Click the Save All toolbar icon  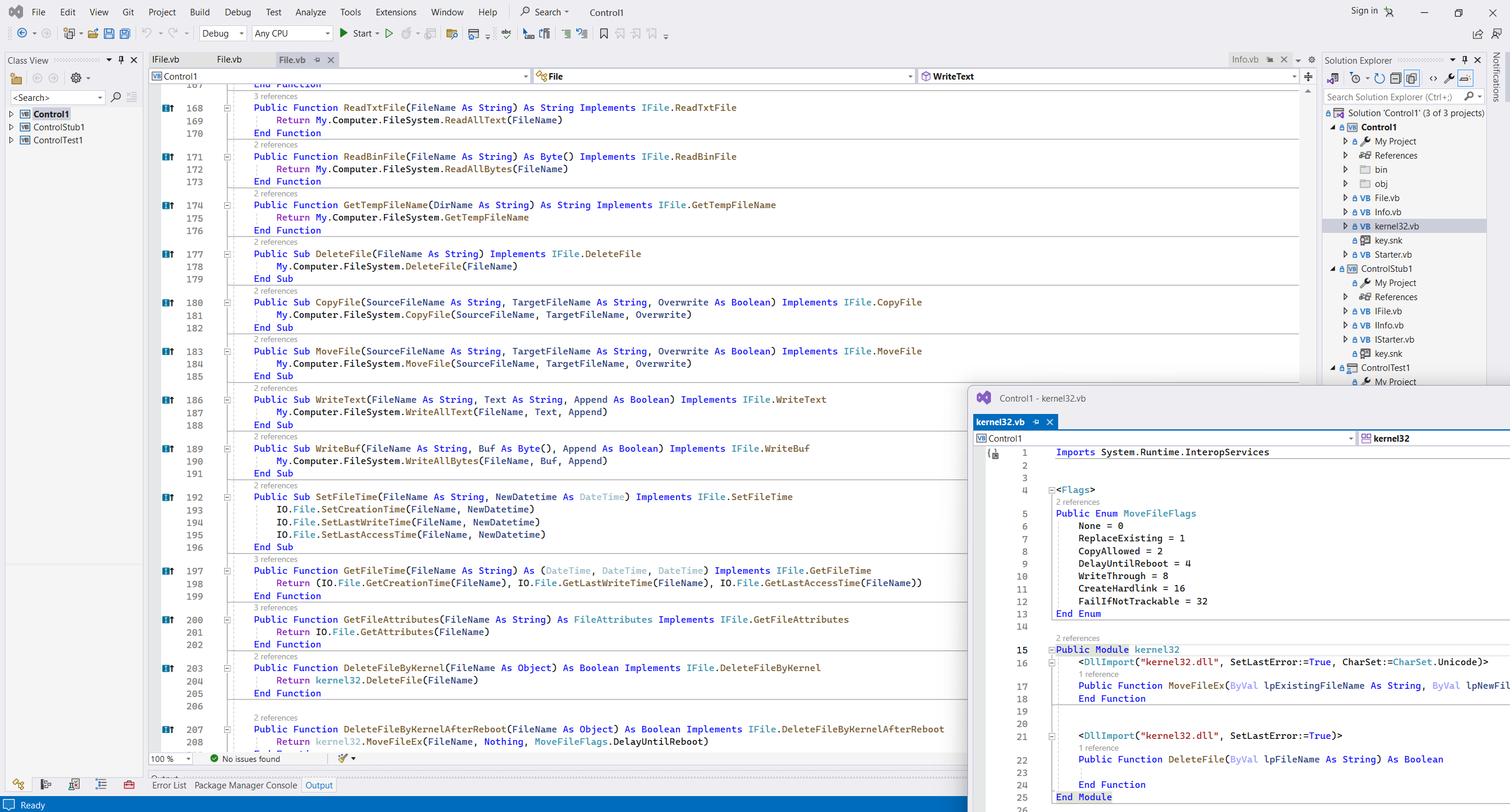125,34
